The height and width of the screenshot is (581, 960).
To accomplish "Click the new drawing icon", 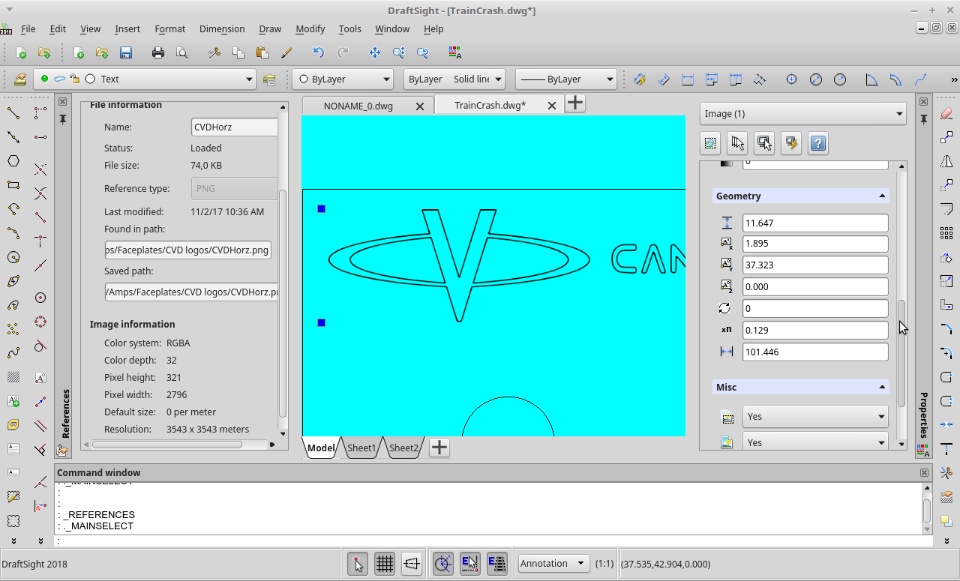I will pyautogui.click(x=20, y=53).
